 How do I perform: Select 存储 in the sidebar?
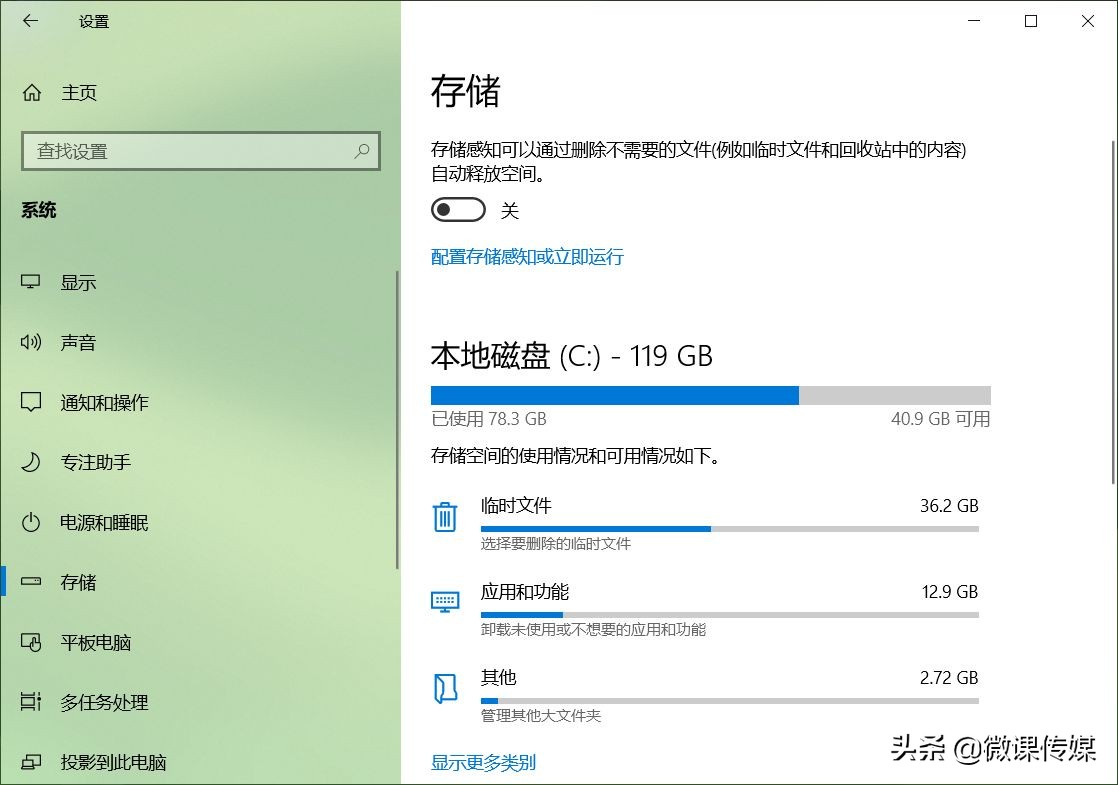pos(76,582)
